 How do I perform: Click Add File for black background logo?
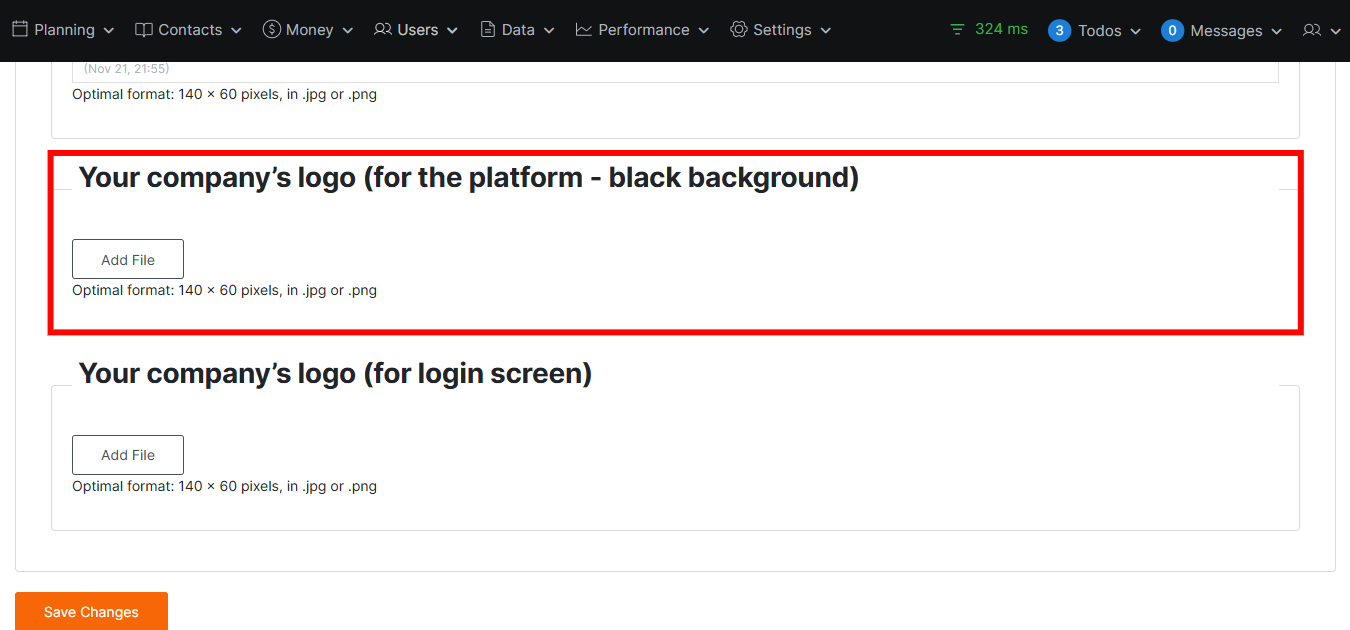(x=128, y=259)
